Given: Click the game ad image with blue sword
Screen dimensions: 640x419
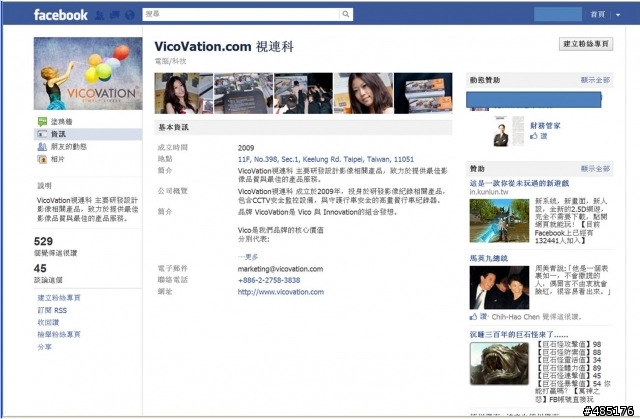Looking at the screenshot, I should 499,221.
